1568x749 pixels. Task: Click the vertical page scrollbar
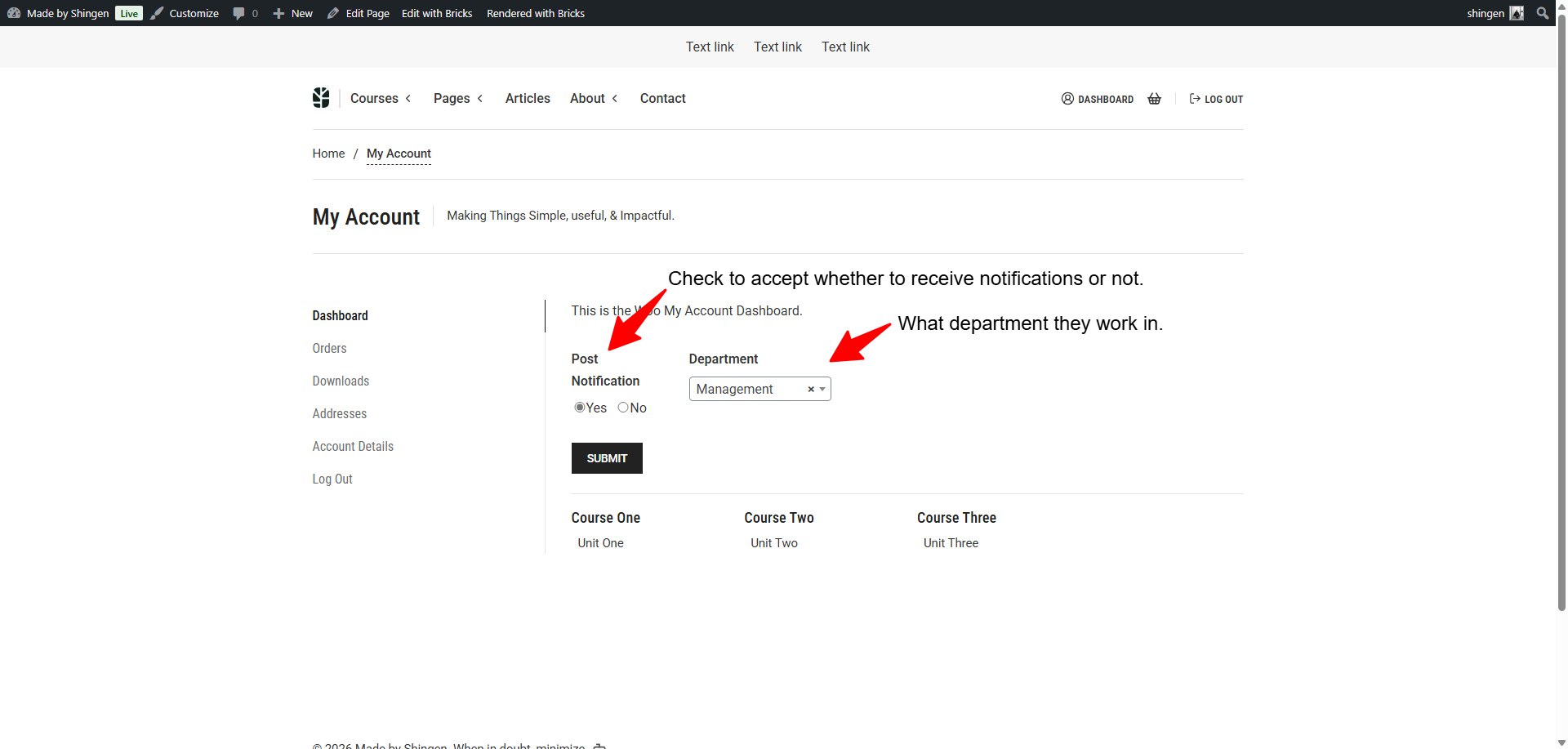(1561, 327)
